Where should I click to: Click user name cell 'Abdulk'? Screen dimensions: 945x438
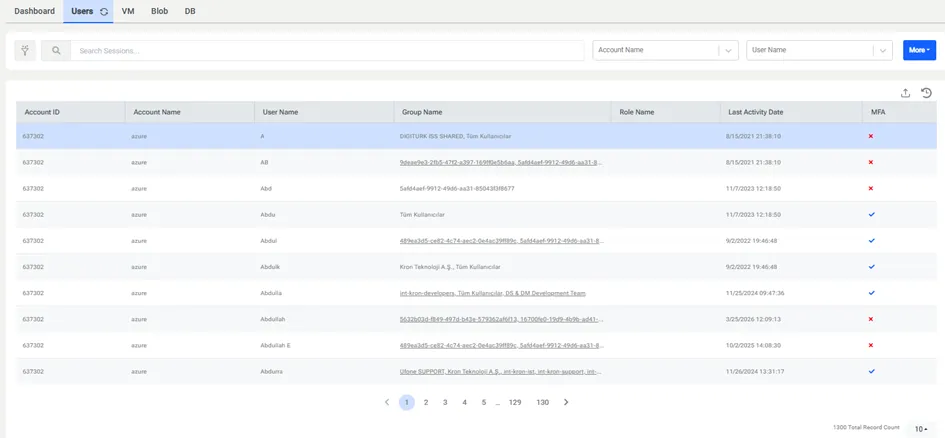[271, 267]
